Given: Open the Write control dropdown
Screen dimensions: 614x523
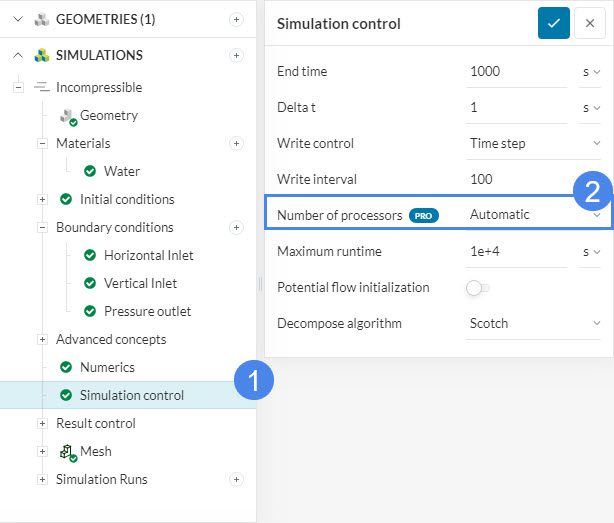Looking at the screenshot, I should 535,143.
